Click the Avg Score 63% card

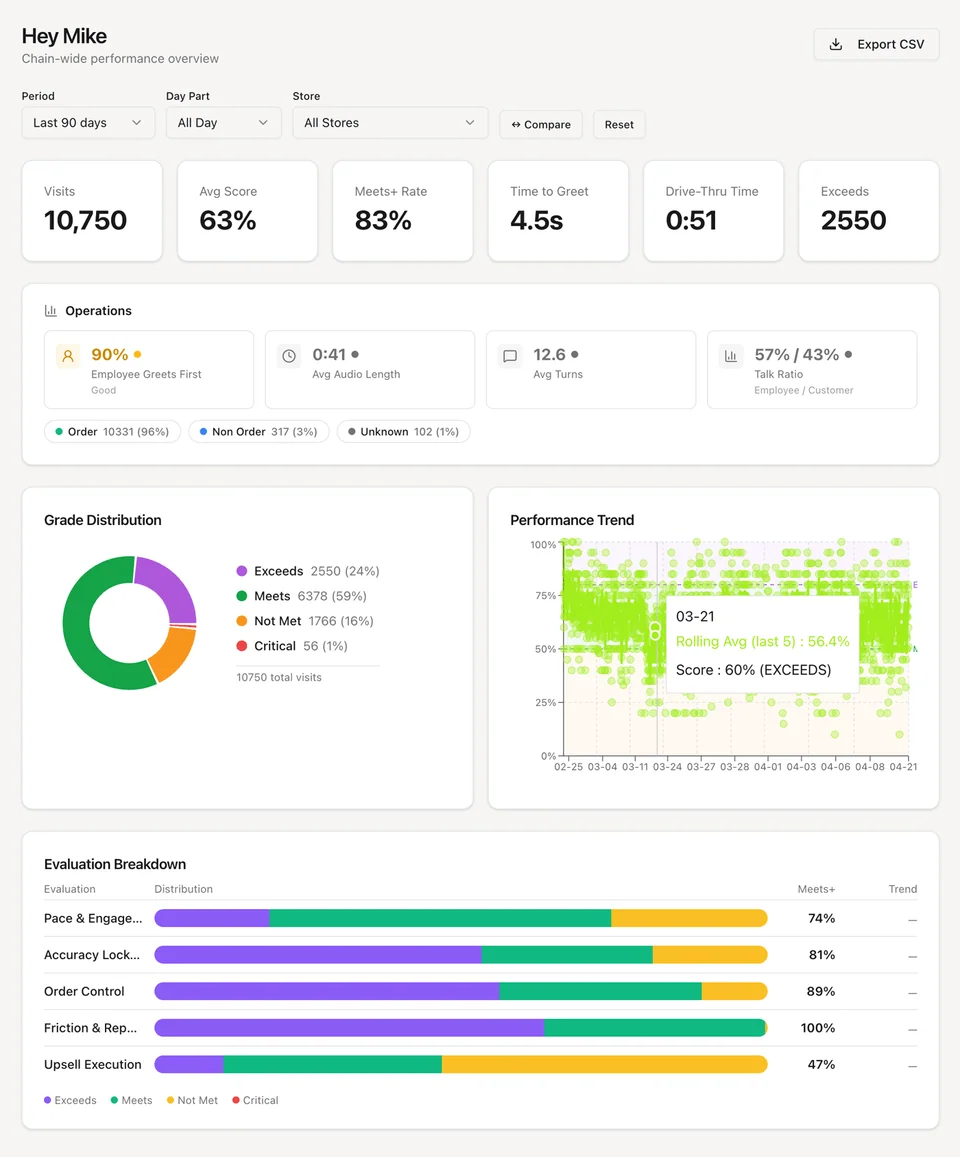(x=247, y=211)
